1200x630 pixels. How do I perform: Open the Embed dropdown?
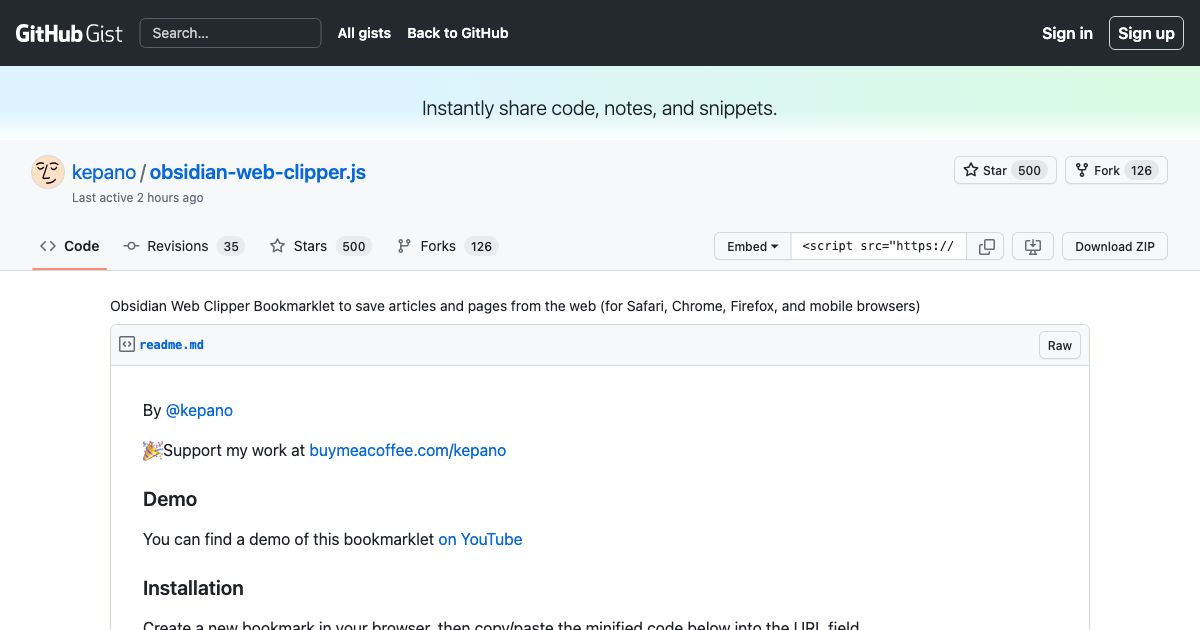click(751, 246)
